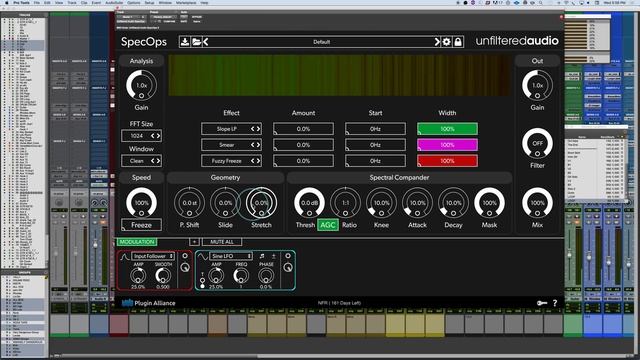Viewport: 640px width, 360px height.
Task: Click Input Follower modulation output node
Action: point(185,256)
